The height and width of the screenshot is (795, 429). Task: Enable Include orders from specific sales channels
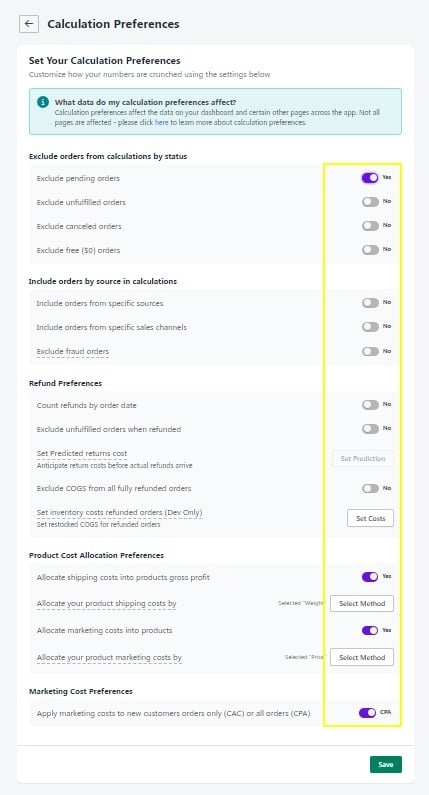(x=370, y=327)
